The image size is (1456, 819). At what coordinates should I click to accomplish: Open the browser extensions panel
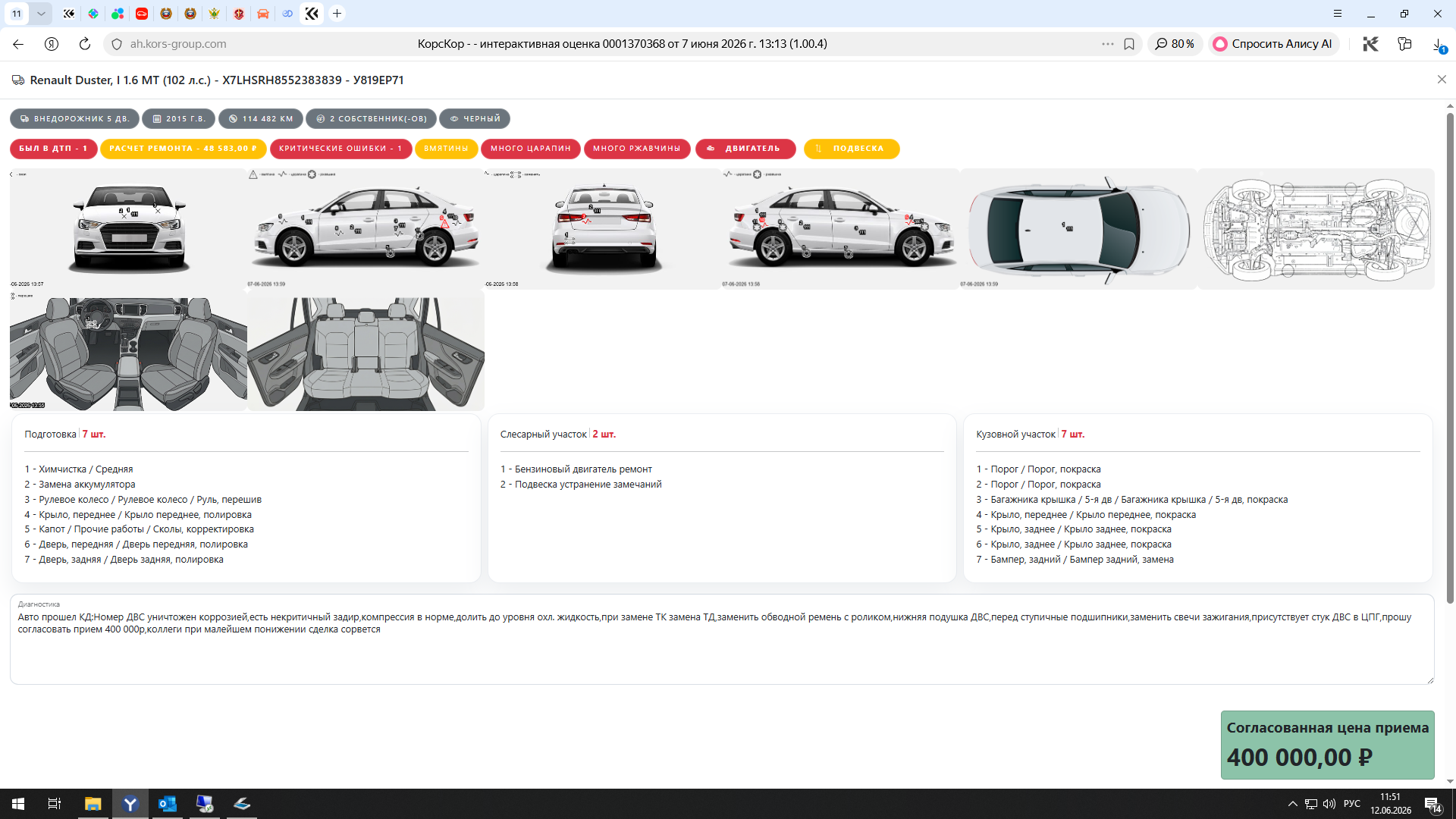pos(1404,44)
